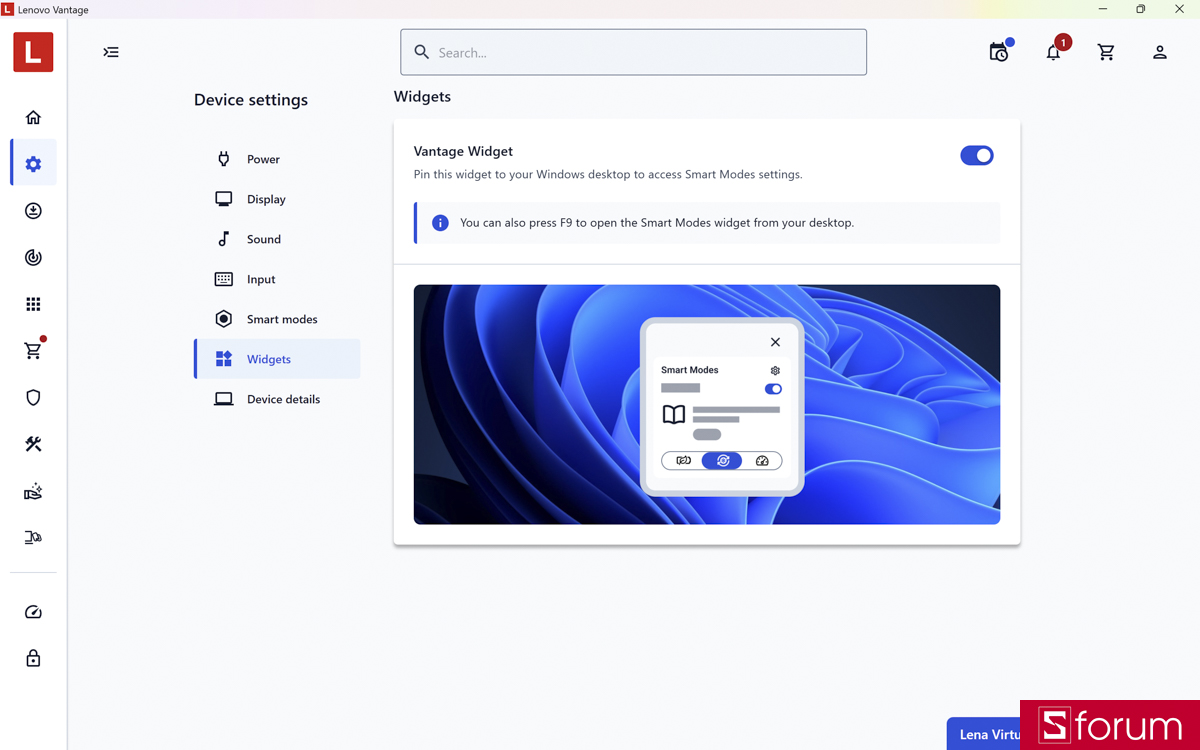Open the sidebar shopping cart with red dot
1200x750 pixels.
pos(33,351)
